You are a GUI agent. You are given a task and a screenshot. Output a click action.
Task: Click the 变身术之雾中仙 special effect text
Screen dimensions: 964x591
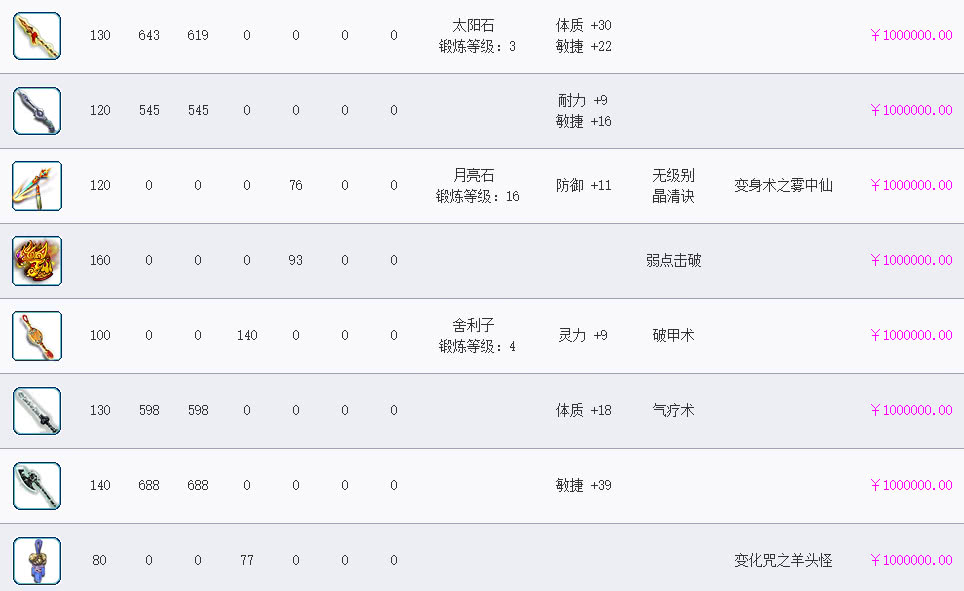(x=783, y=186)
